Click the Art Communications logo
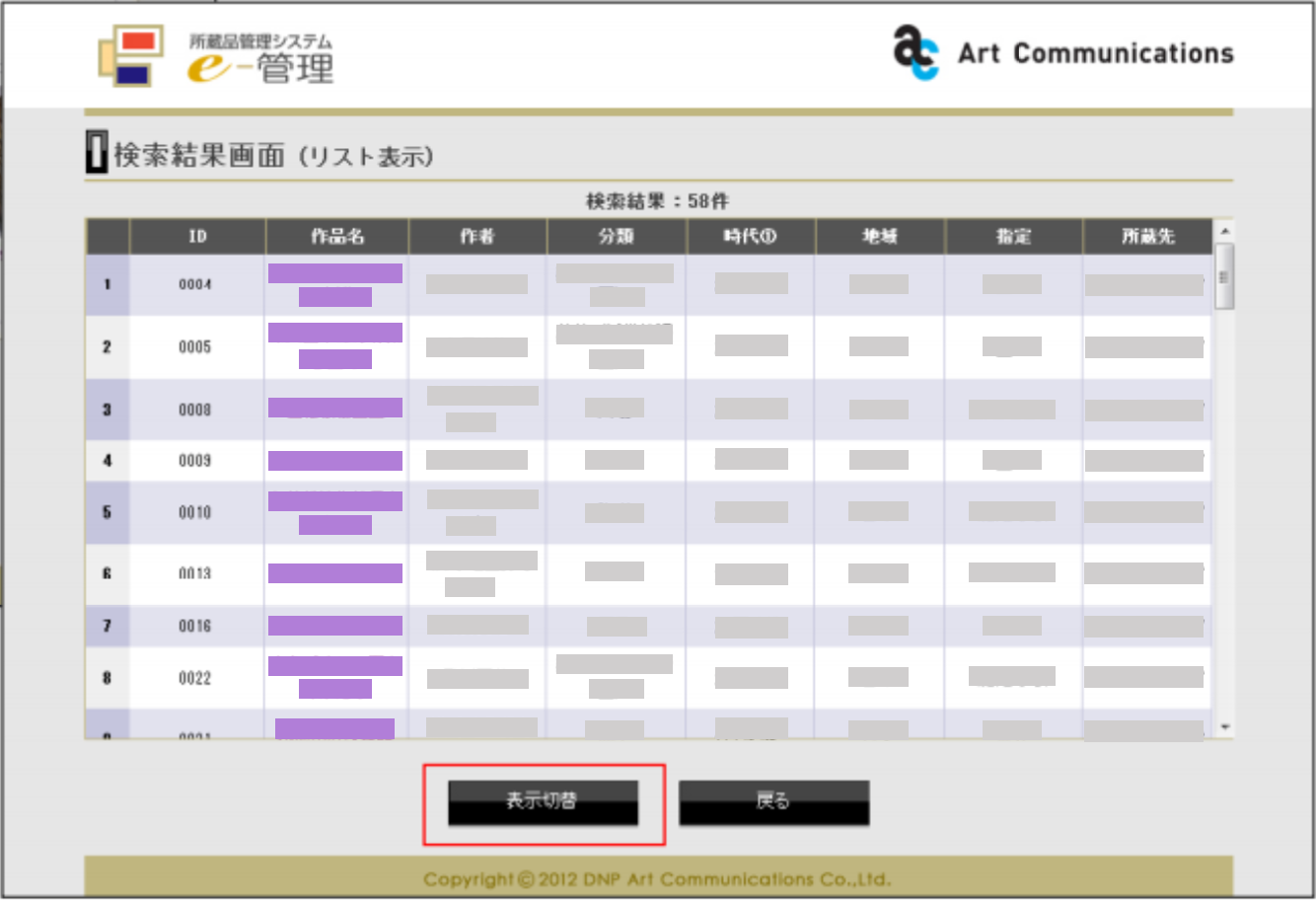 pos(1062,52)
